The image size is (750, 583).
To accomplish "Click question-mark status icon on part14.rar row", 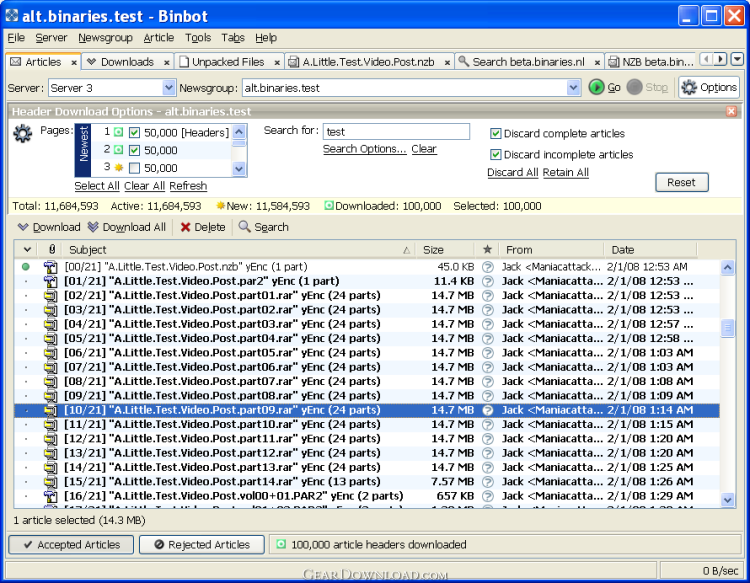I will (x=487, y=482).
